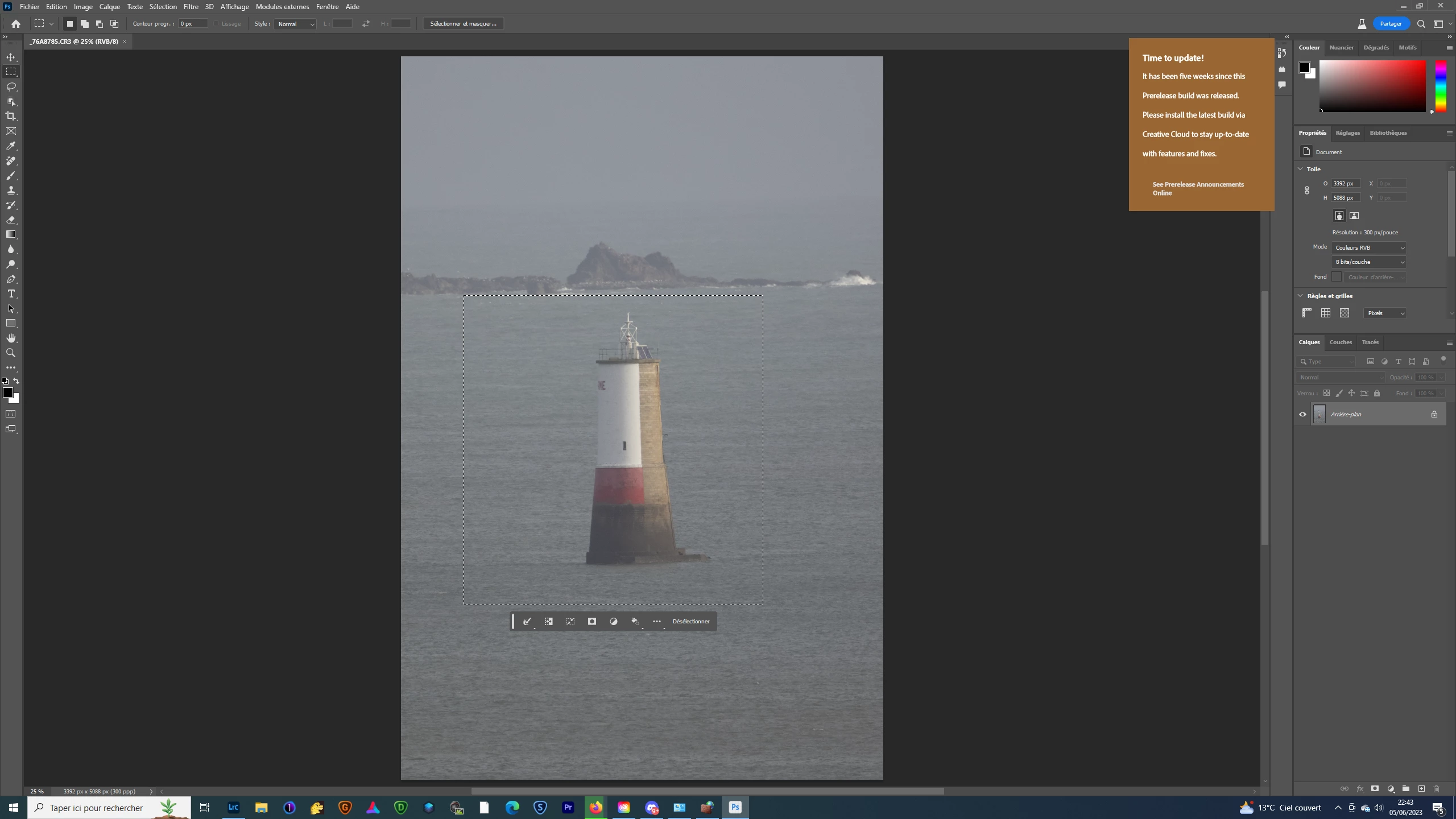The height and width of the screenshot is (819, 1456).
Task: Click the hue spectrum strip
Action: tap(1440, 85)
